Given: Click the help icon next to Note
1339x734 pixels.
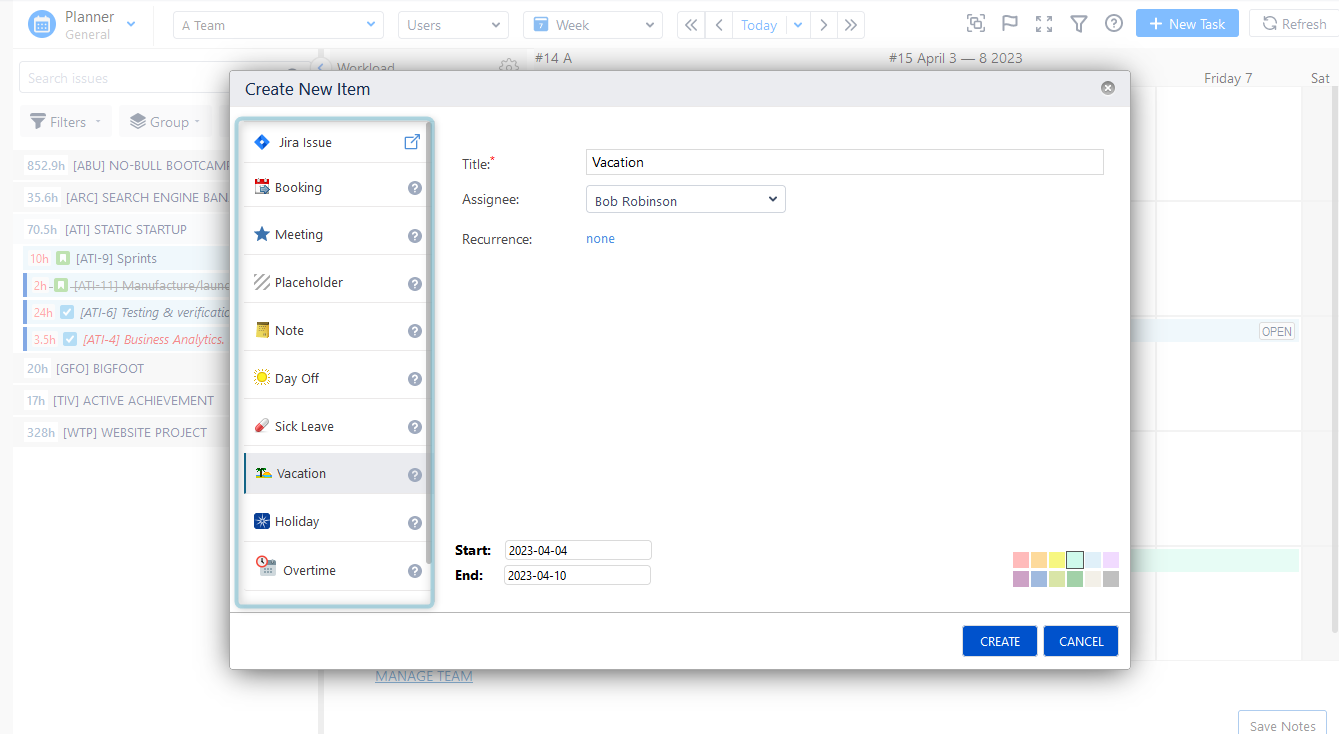Looking at the screenshot, I should tap(415, 331).
